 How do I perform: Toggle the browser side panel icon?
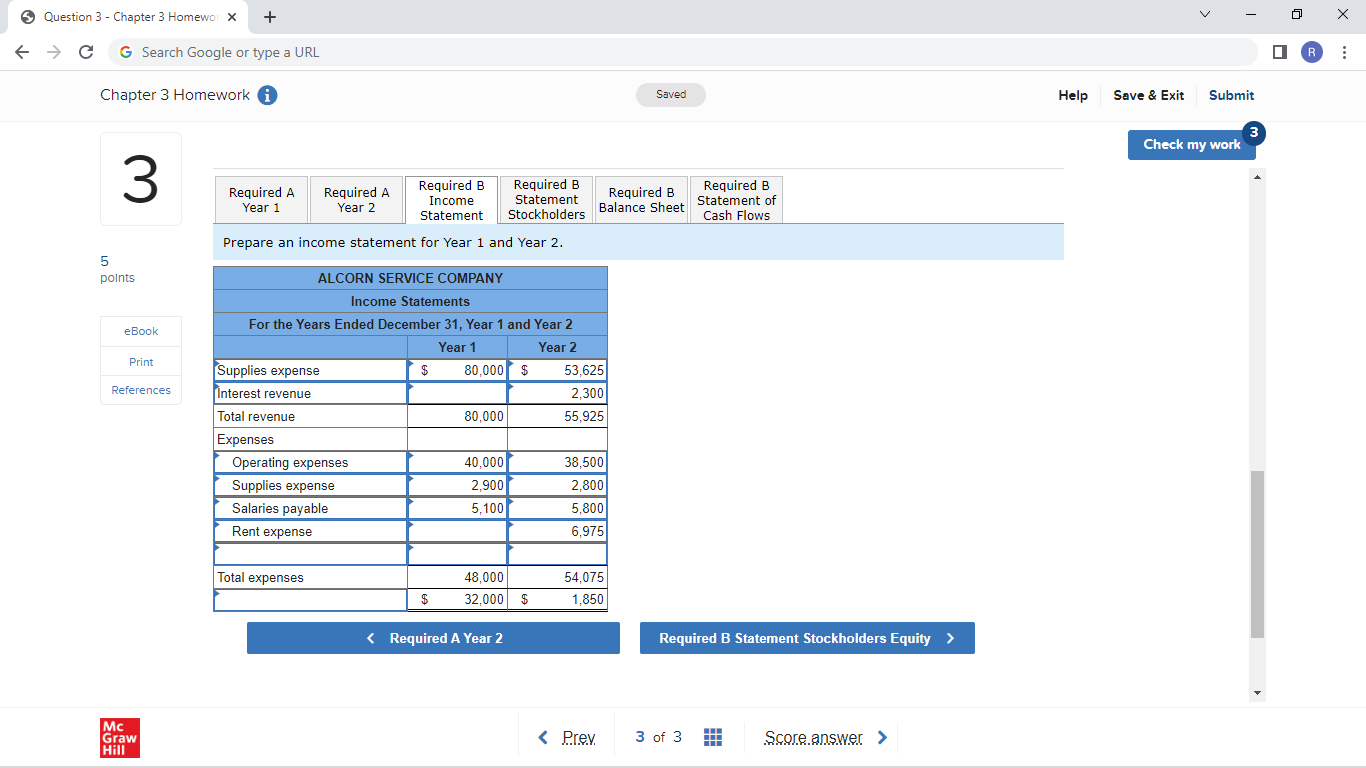[1280, 52]
